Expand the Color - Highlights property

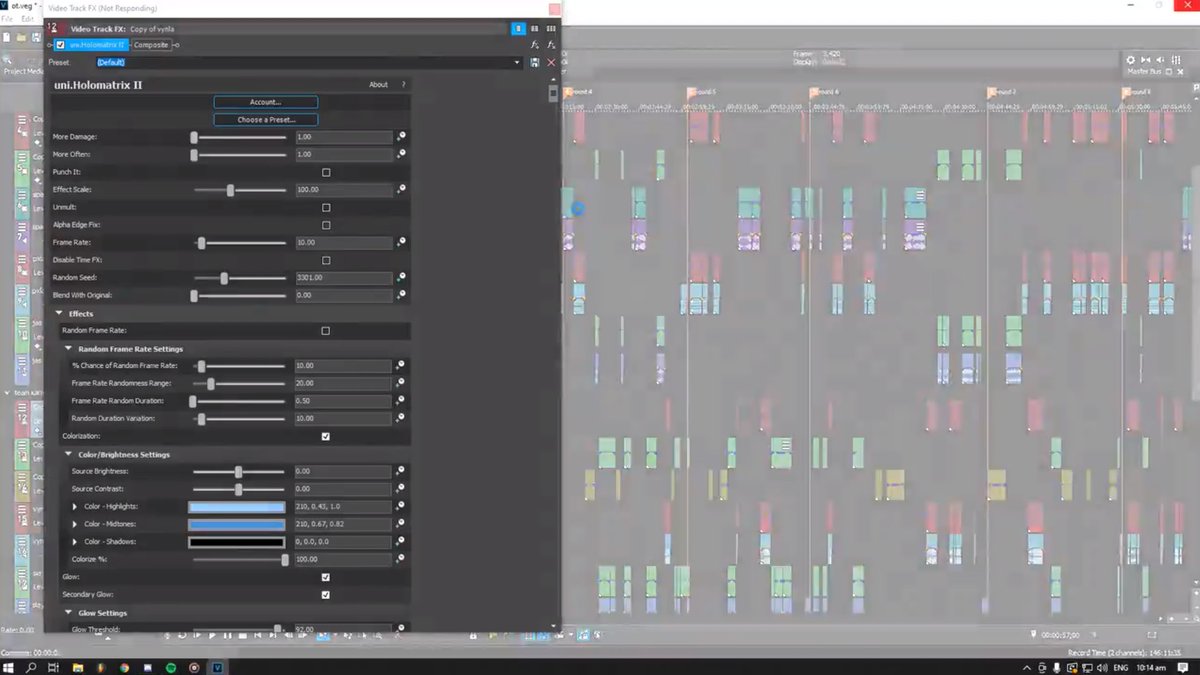click(75, 507)
